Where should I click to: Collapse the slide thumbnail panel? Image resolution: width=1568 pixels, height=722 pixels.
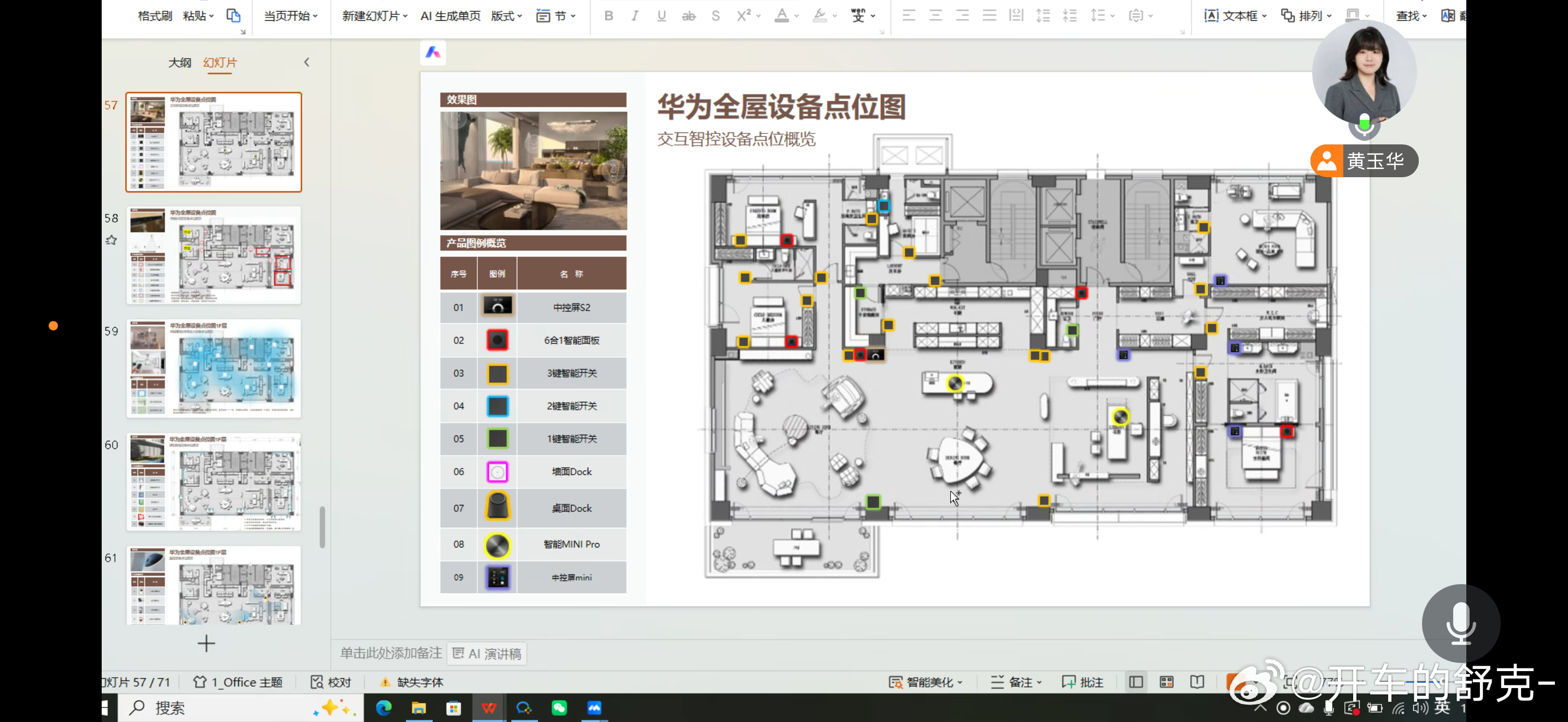[x=307, y=62]
